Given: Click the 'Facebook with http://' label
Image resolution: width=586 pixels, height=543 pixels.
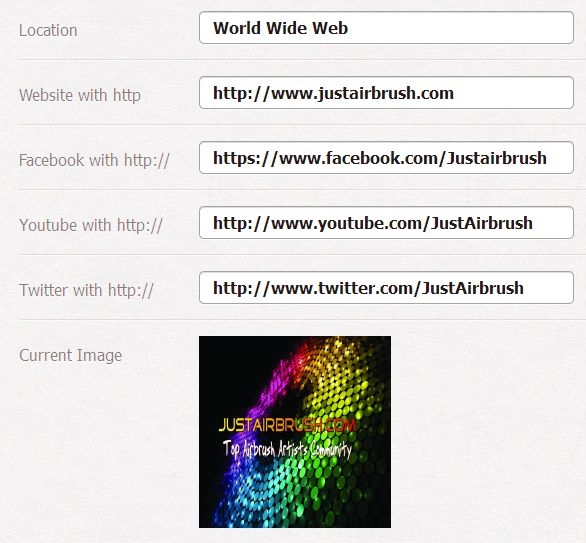Looking at the screenshot, I should pyautogui.click(x=94, y=160).
